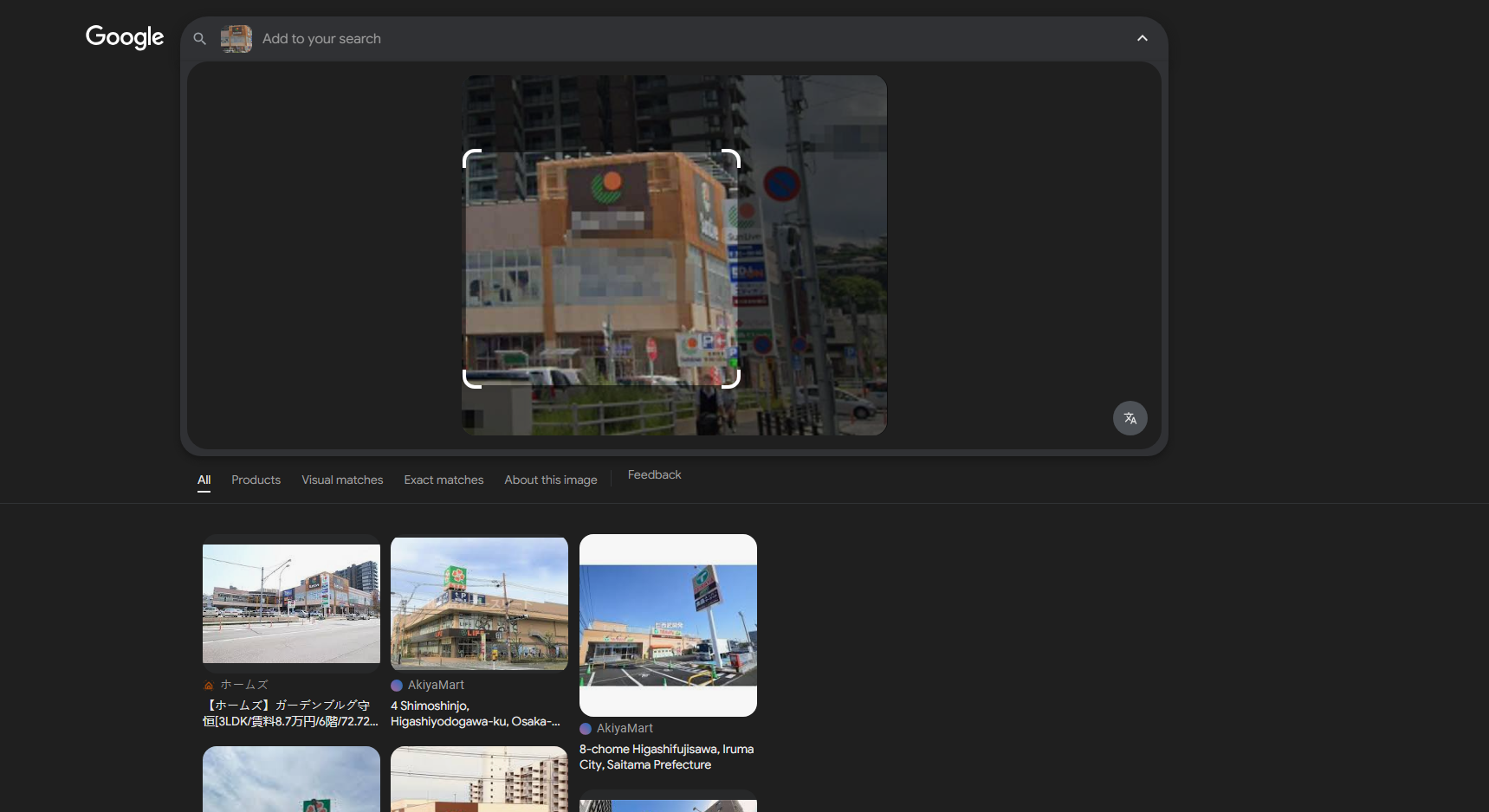Click the ホームズ source label
Screen dimensions: 1489x812
pos(244,685)
